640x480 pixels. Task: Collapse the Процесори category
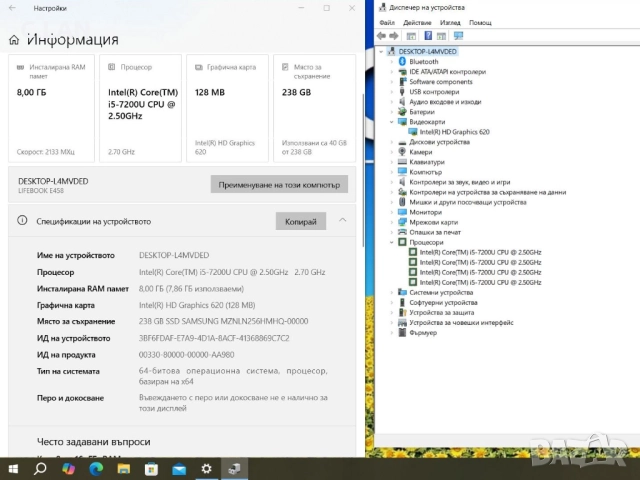[x=391, y=242]
